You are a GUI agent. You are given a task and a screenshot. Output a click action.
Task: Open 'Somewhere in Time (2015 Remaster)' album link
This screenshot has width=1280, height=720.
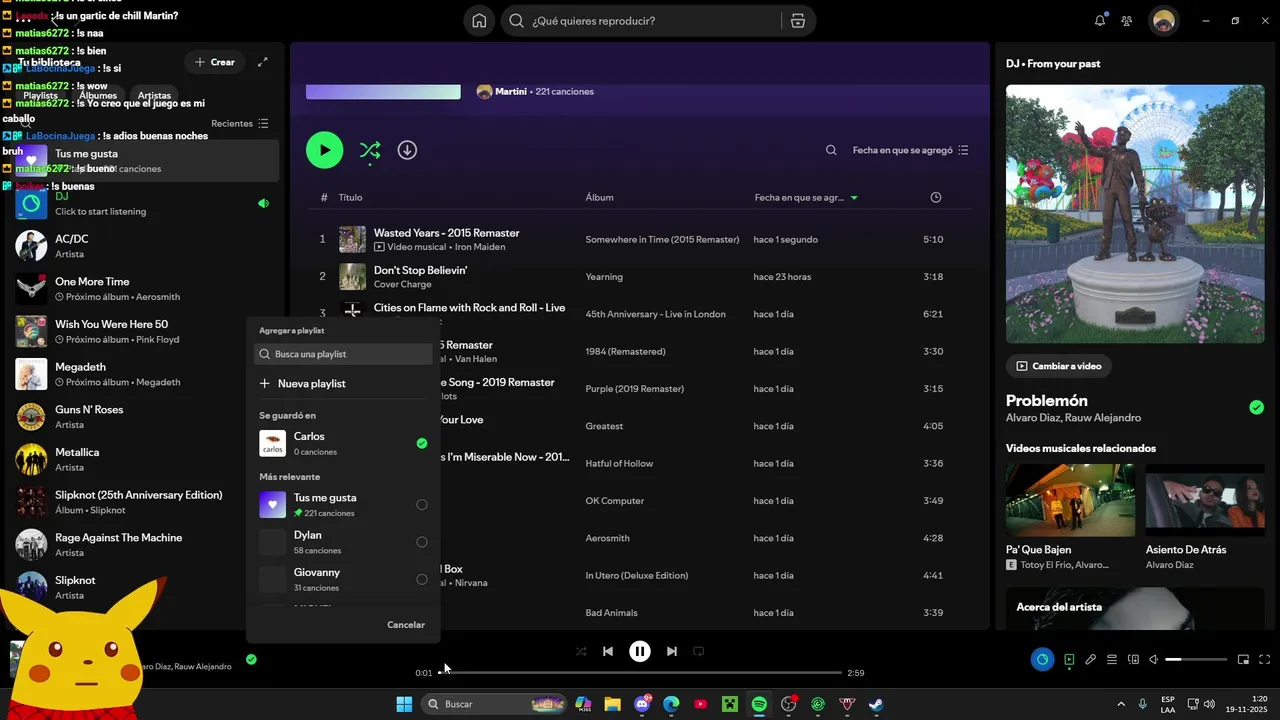[x=662, y=240]
